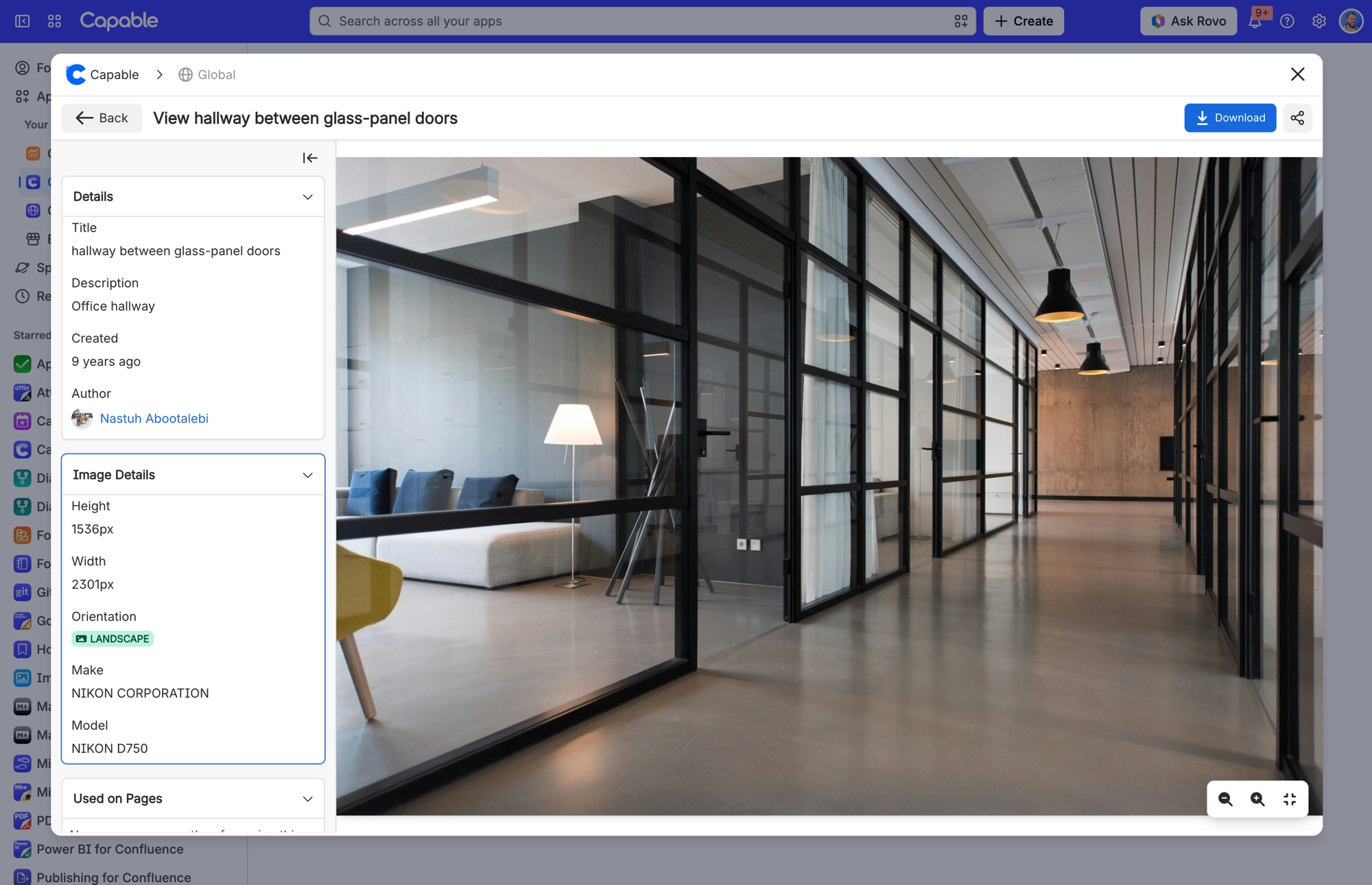Click the share icon next to Download
The image size is (1372, 885).
click(x=1297, y=118)
